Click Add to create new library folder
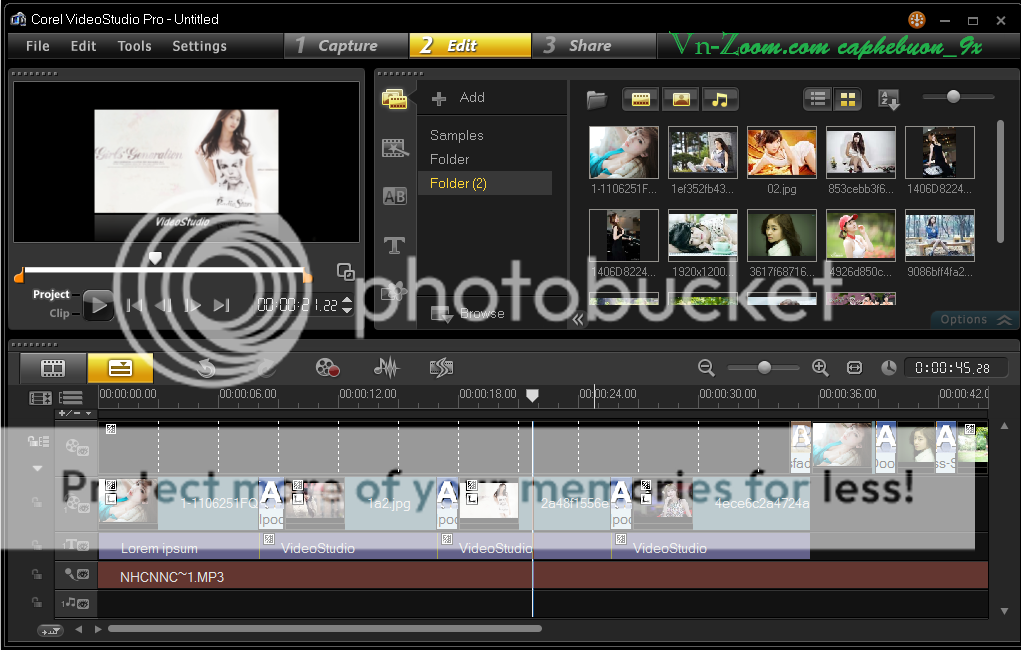The image size is (1021, 650). pyautogui.click(x=458, y=98)
